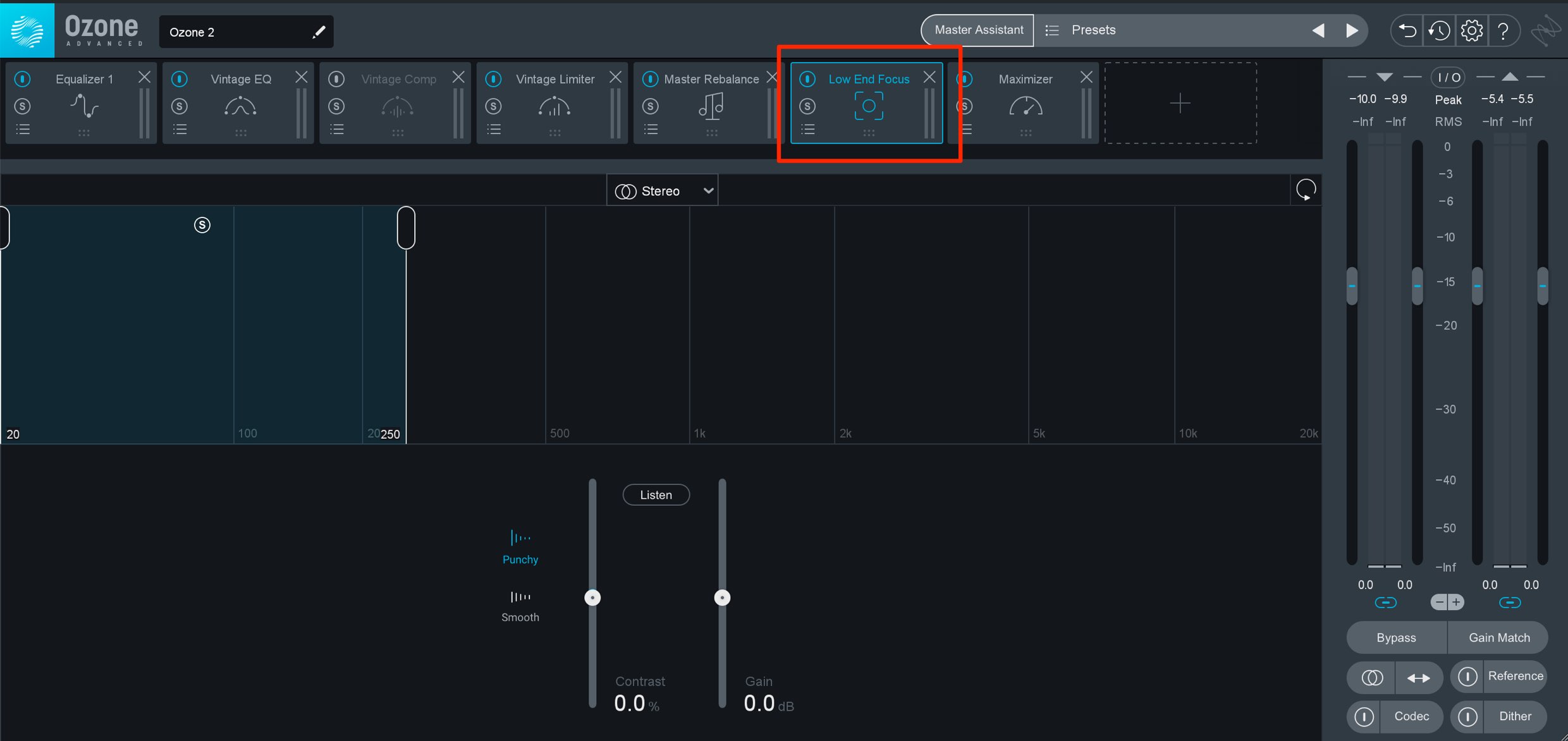1568x741 pixels.
Task: Open the help question mark
Action: (x=1504, y=30)
